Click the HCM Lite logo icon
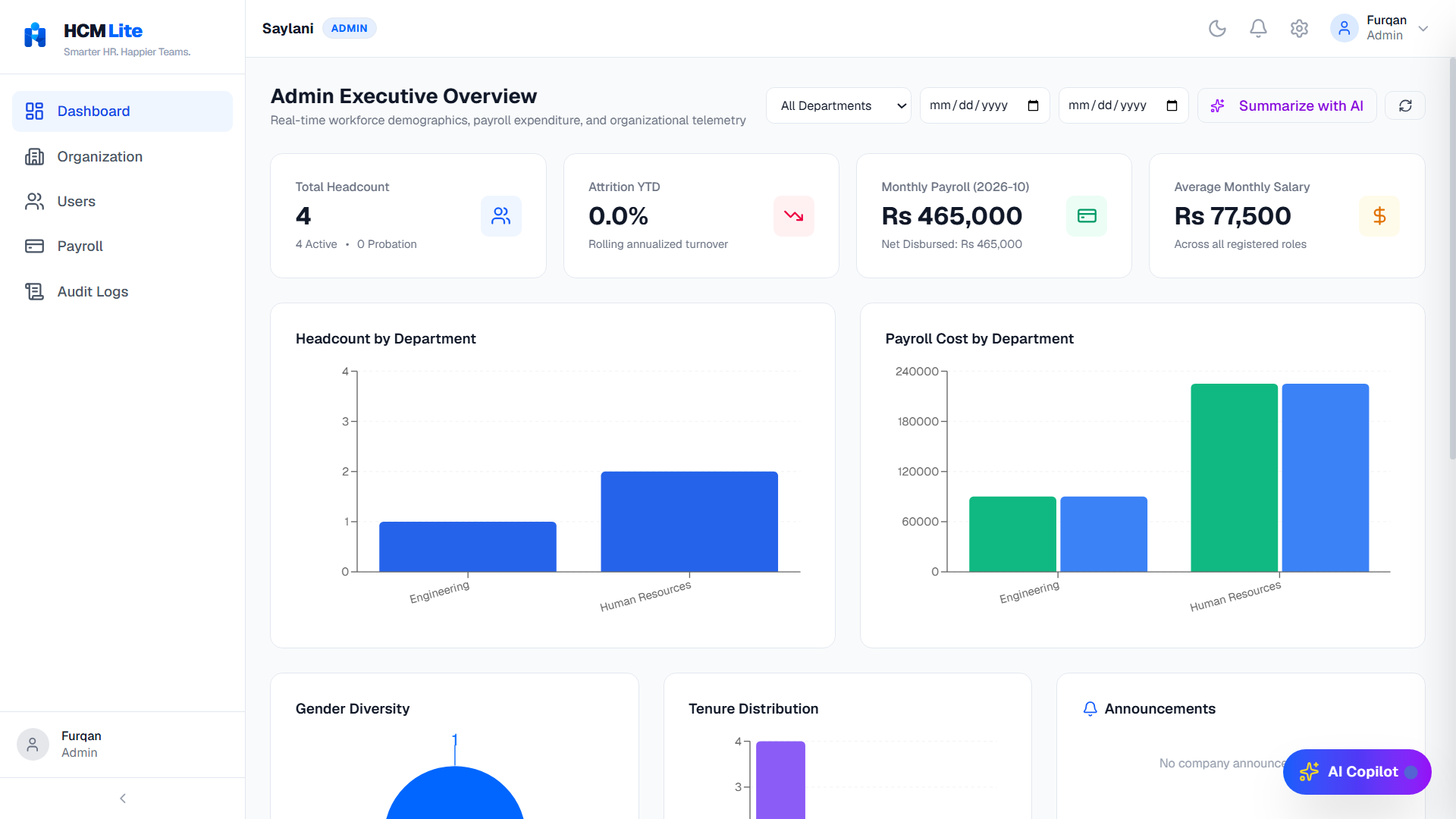 tap(35, 35)
